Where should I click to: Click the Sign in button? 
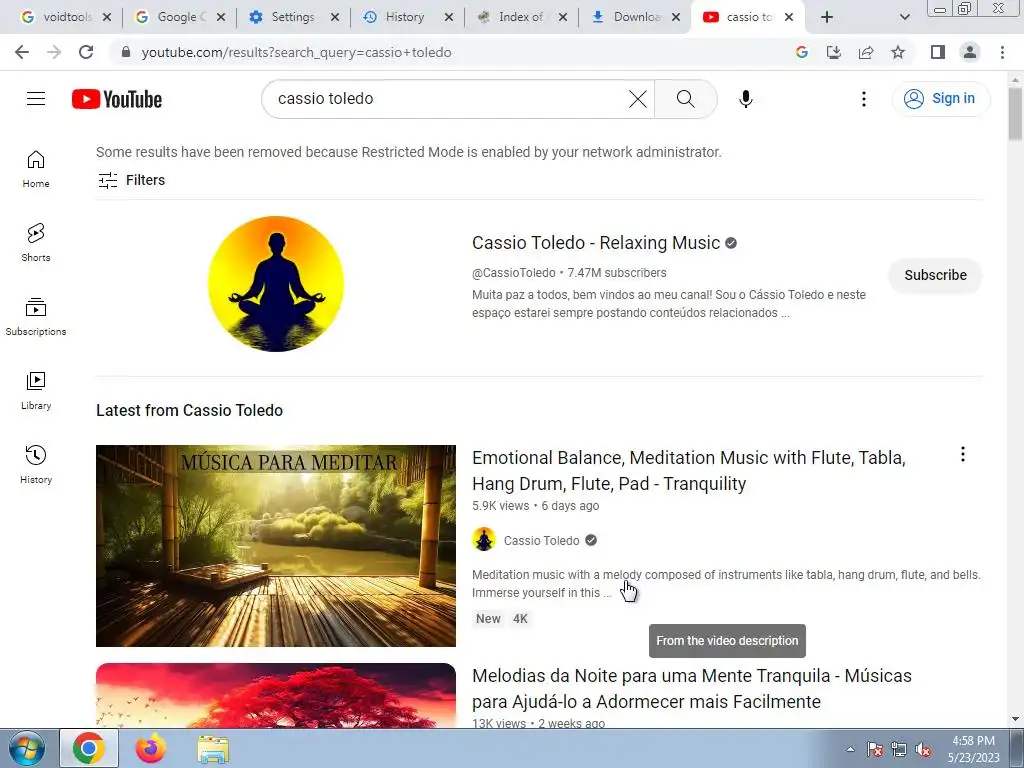[x=940, y=99]
